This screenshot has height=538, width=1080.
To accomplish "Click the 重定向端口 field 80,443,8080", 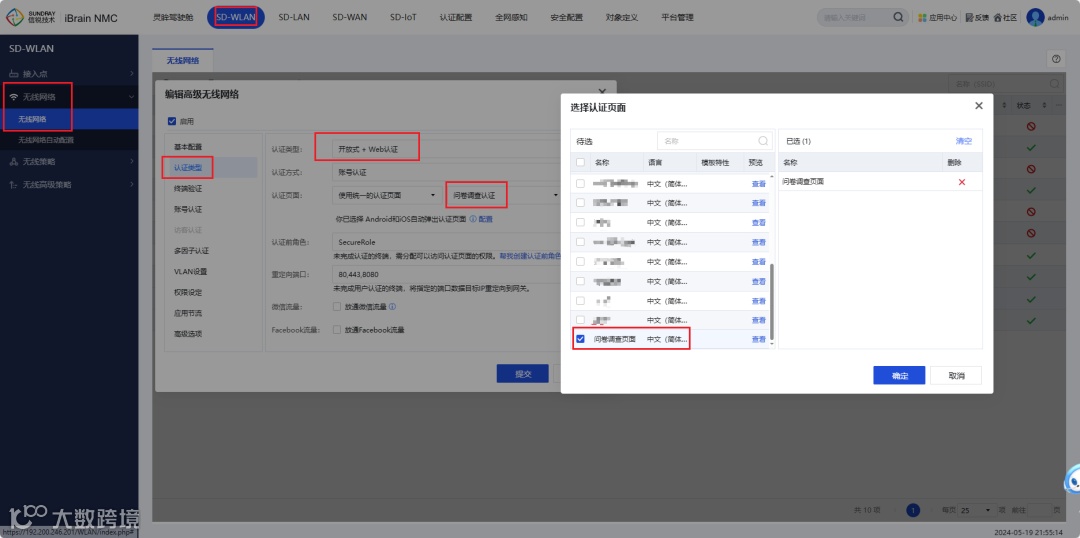I will [x=445, y=274].
